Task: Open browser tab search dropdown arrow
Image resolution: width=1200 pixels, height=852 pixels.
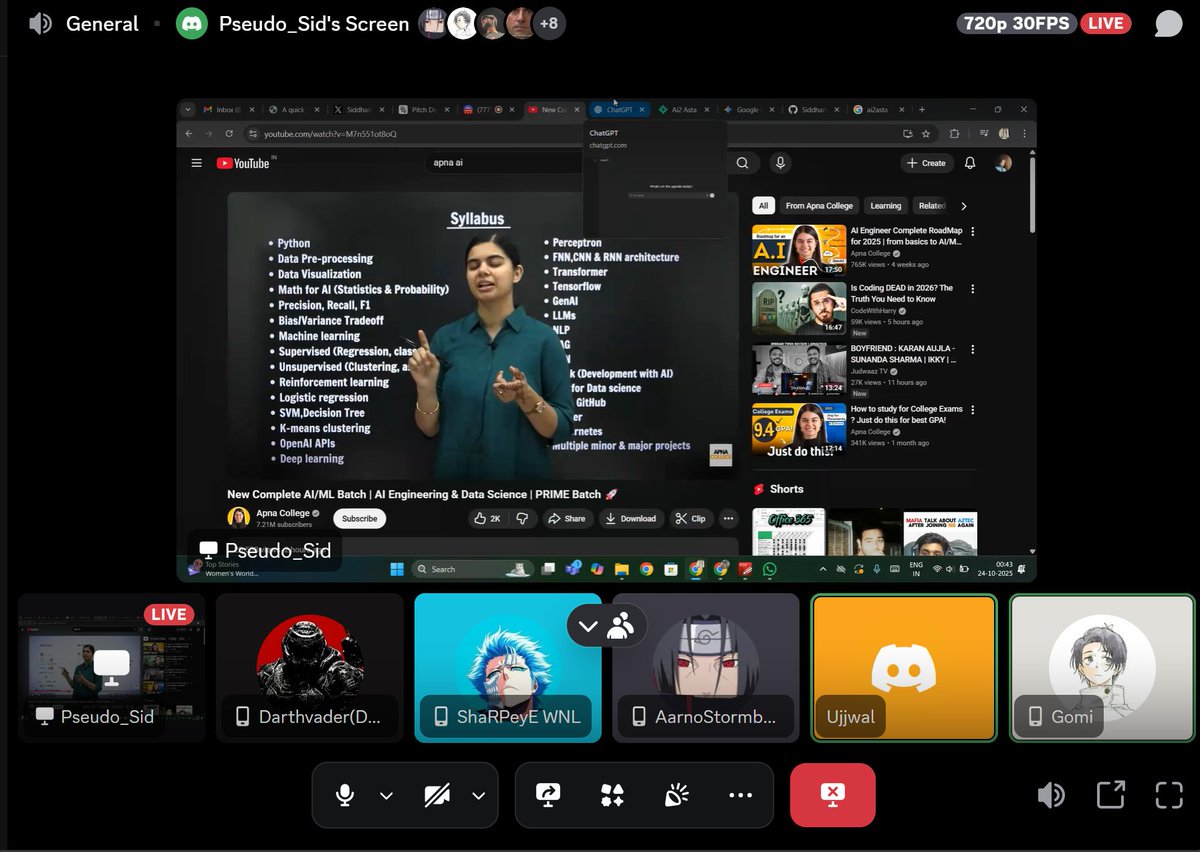Action: pyautogui.click(x=185, y=109)
